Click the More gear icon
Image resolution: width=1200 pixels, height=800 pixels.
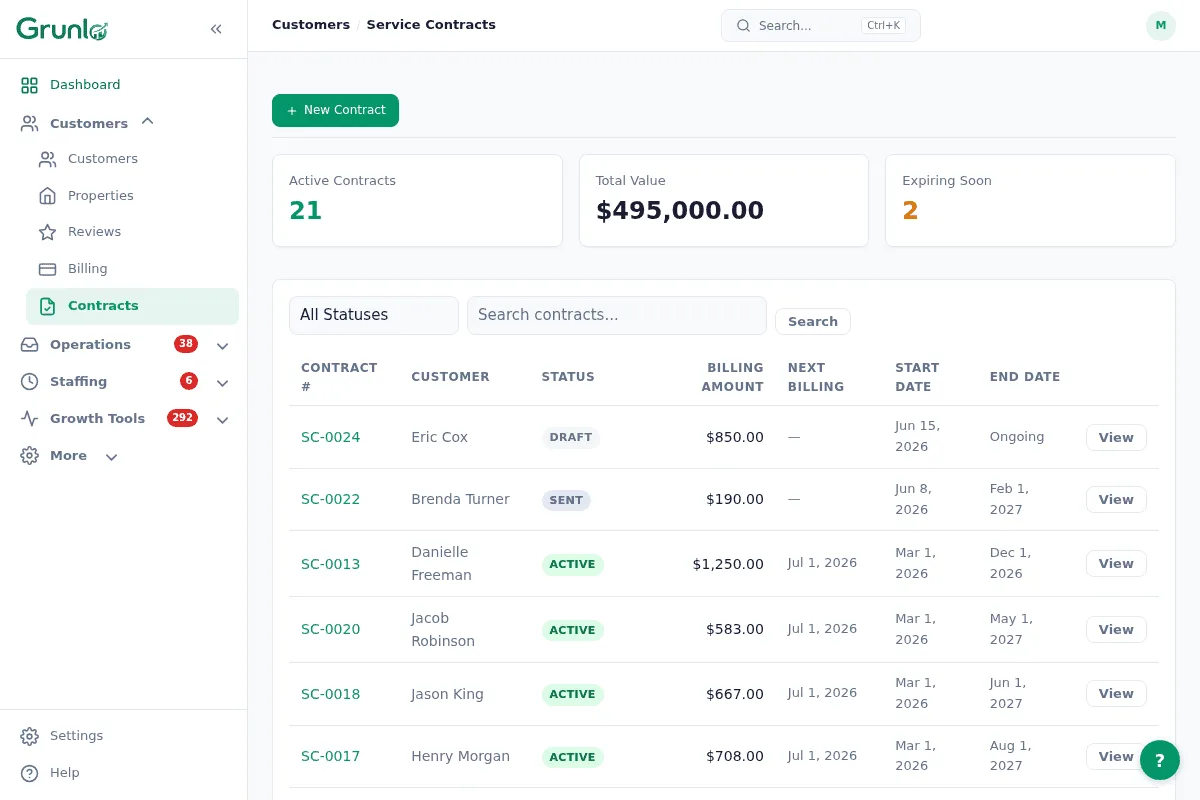(30, 456)
